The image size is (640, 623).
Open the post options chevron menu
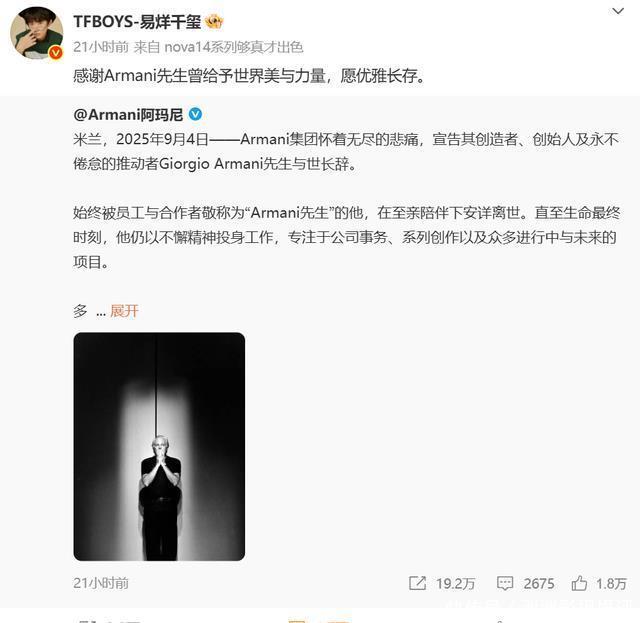(x=618, y=11)
